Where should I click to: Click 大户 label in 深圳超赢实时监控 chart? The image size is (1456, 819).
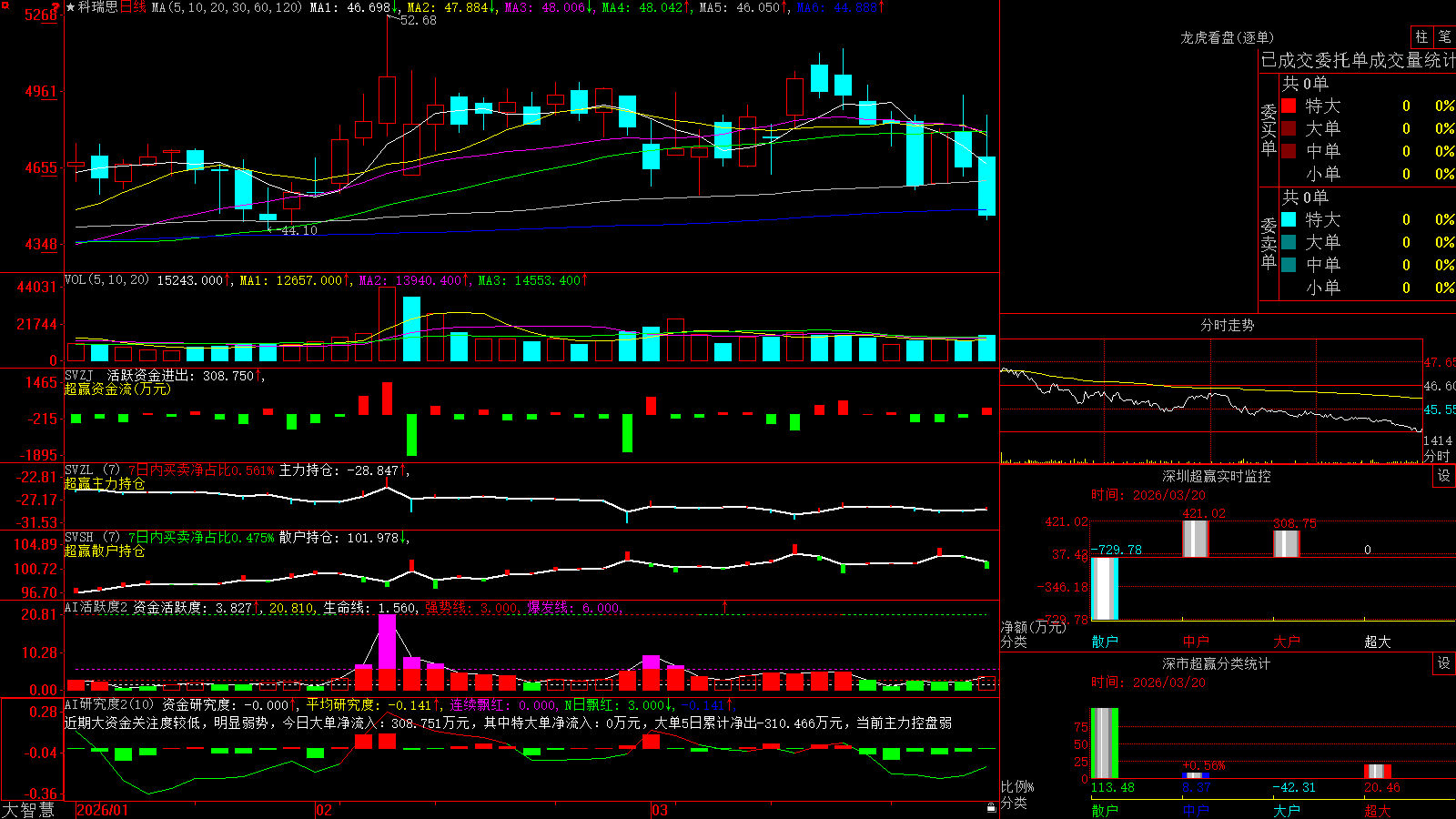click(1287, 642)
